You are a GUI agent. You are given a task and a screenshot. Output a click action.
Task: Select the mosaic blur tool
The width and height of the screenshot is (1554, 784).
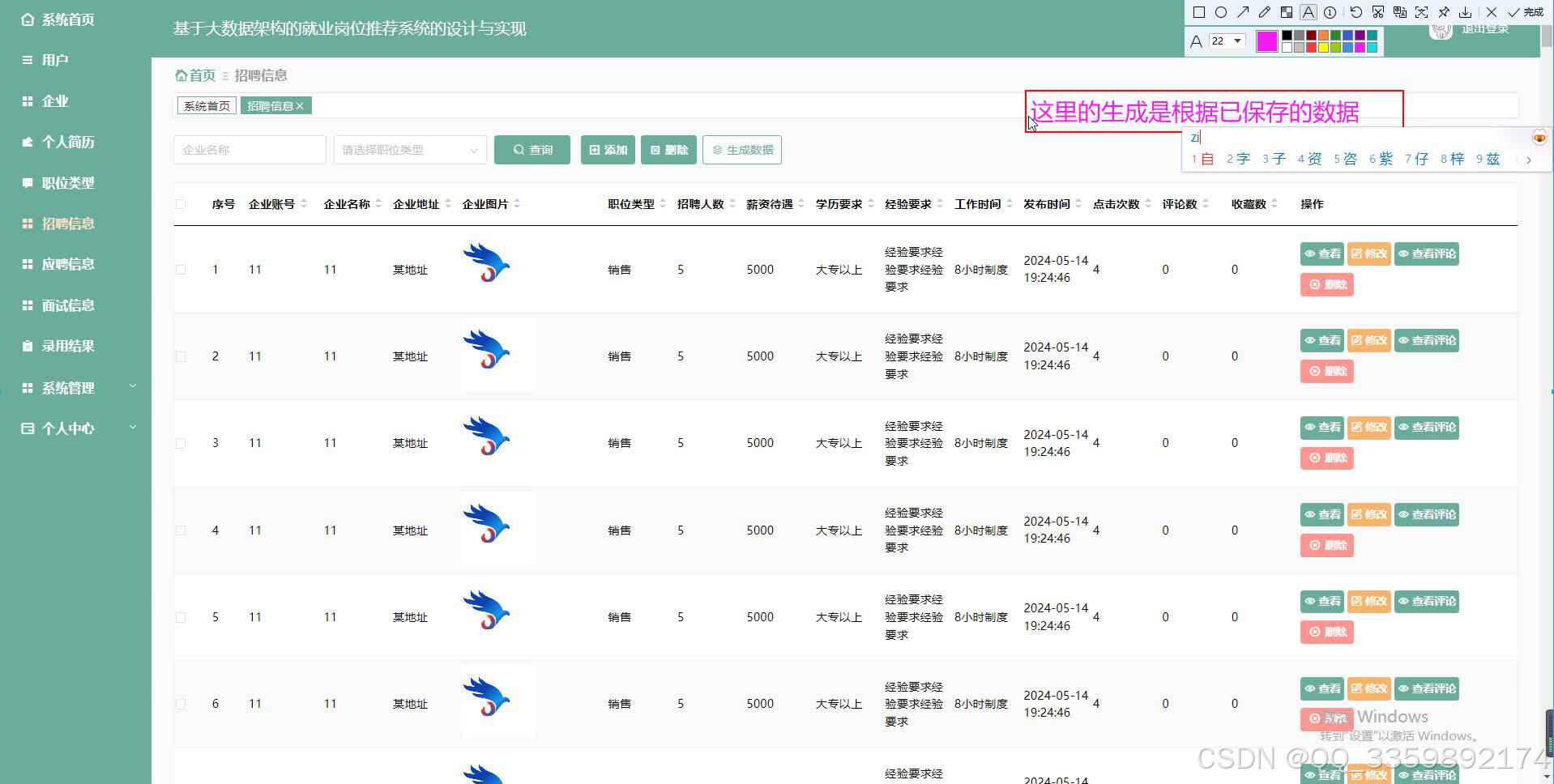pos(1287,12)
